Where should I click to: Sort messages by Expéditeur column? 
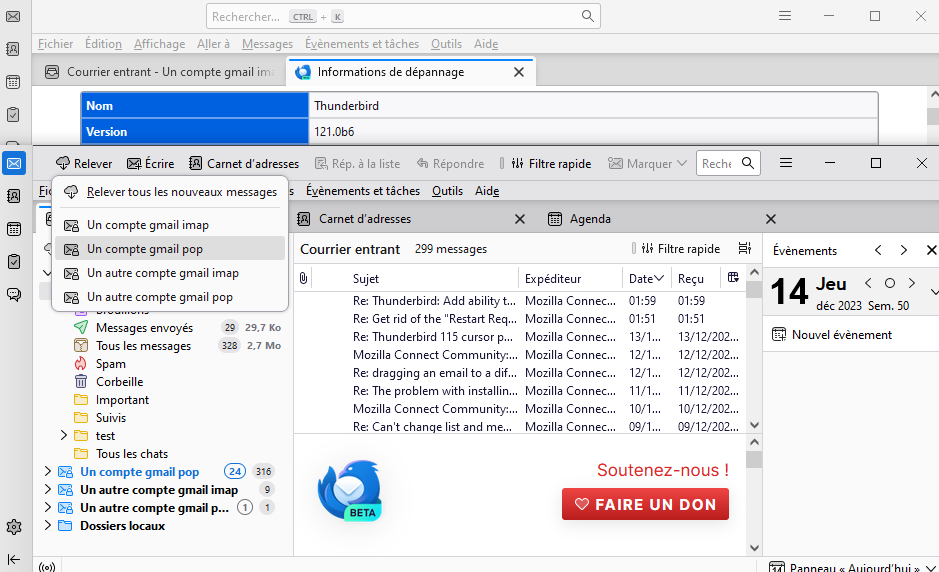pos(553,279)
